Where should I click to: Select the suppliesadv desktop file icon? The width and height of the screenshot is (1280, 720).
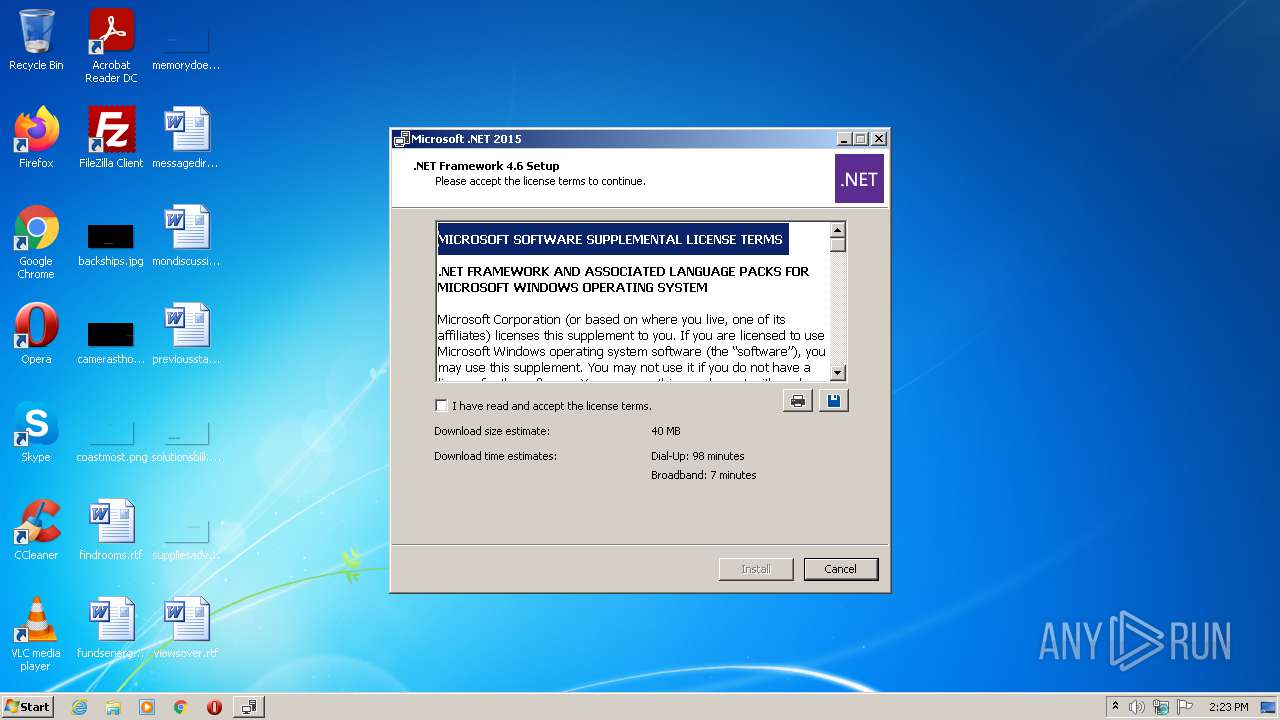pyautogui.click(x=186, y=538)
